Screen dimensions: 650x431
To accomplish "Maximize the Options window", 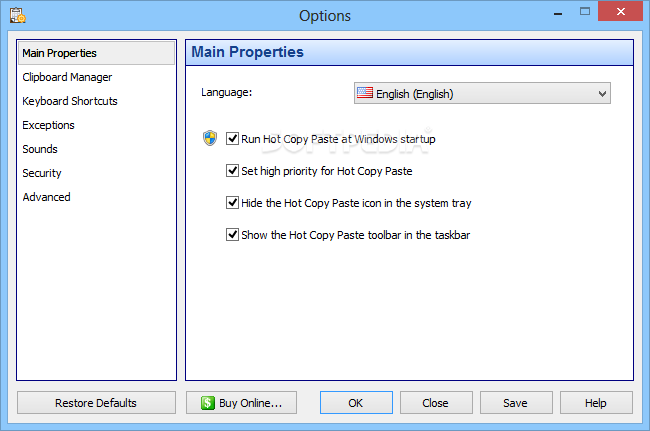I will (585, 12).
